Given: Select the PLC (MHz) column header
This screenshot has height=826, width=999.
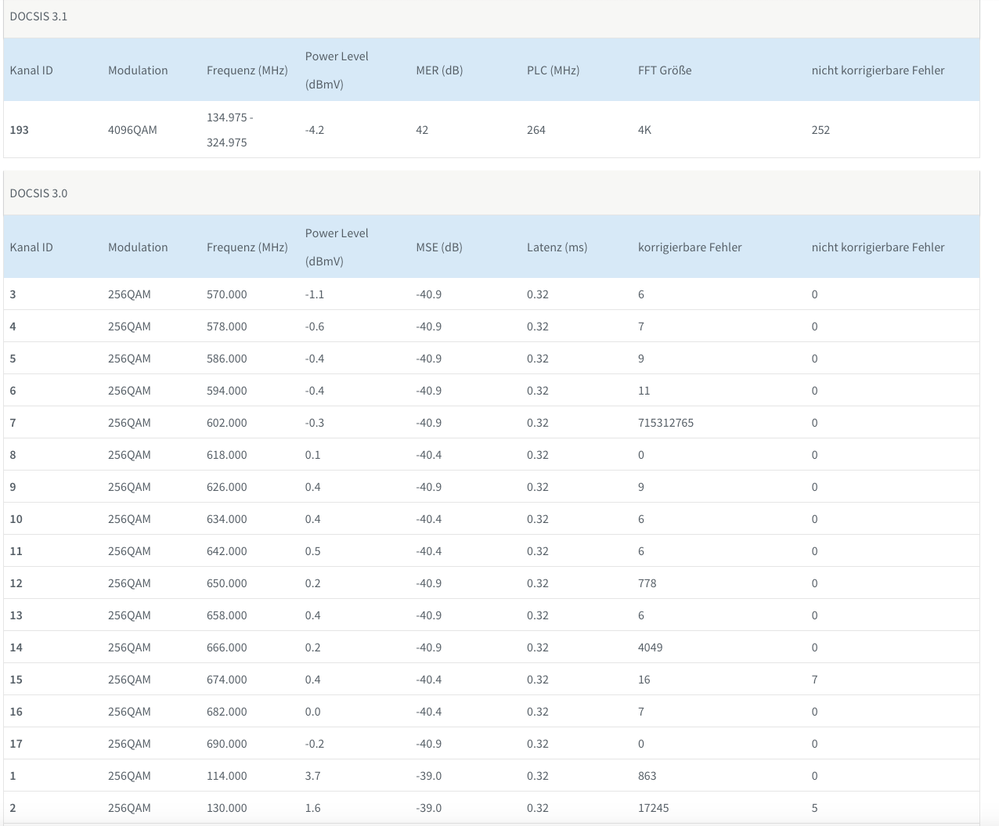Looking at the screenshot, I should (553, 70).
